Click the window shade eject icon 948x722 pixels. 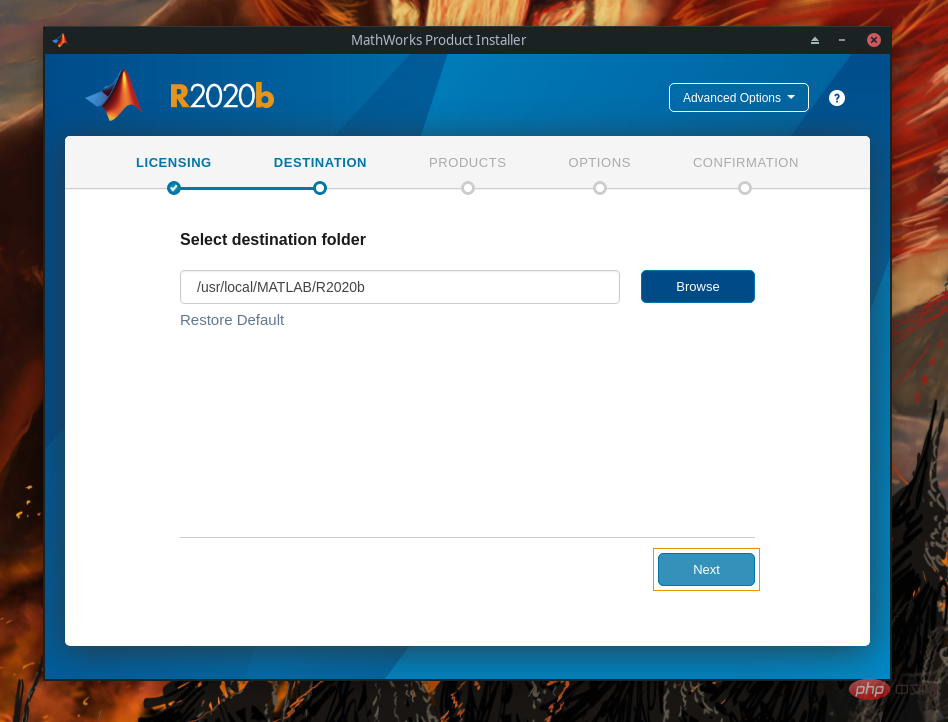tap(814, 40)
